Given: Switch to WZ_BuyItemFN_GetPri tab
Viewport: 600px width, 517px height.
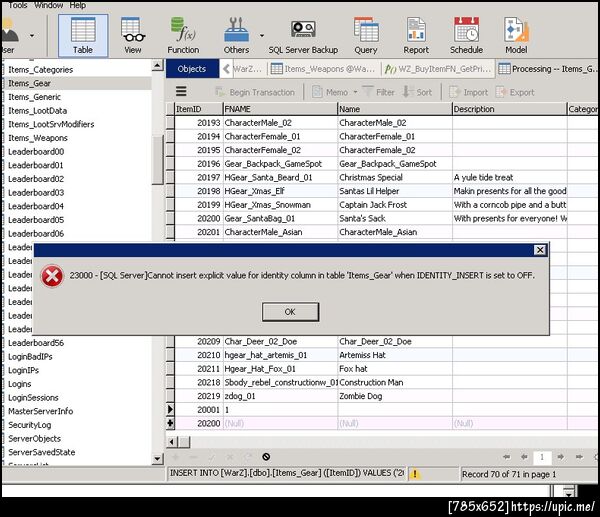Looking at the screenshot, I should pos(438,69).
